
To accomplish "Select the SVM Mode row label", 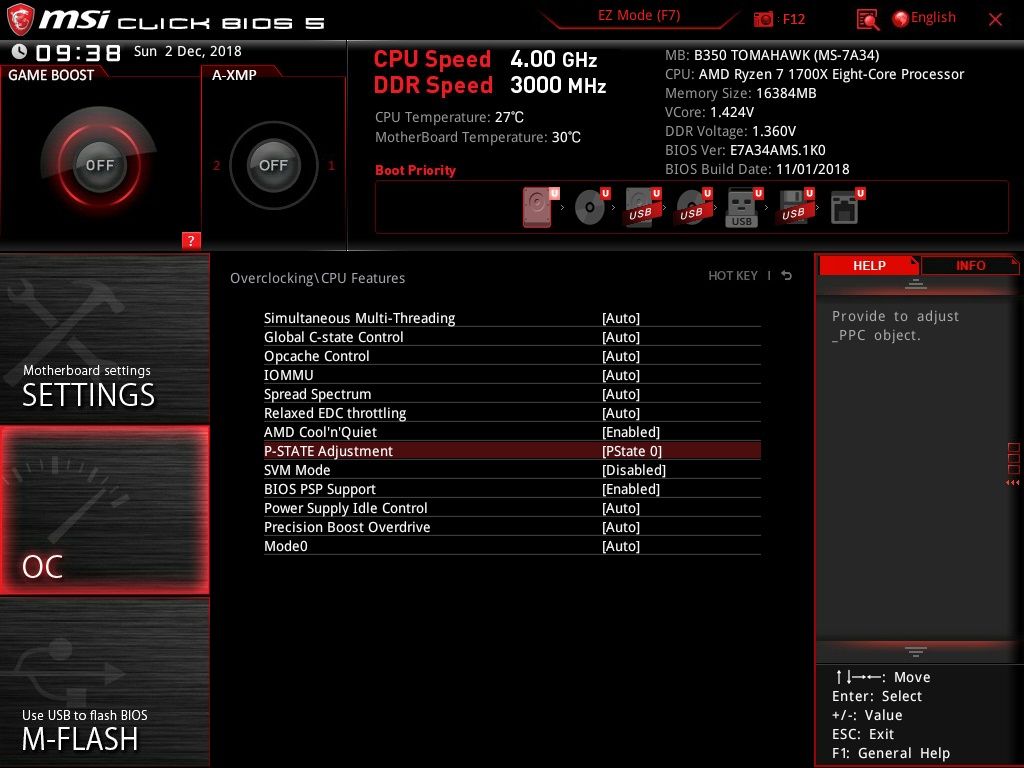I will point(296,470).
